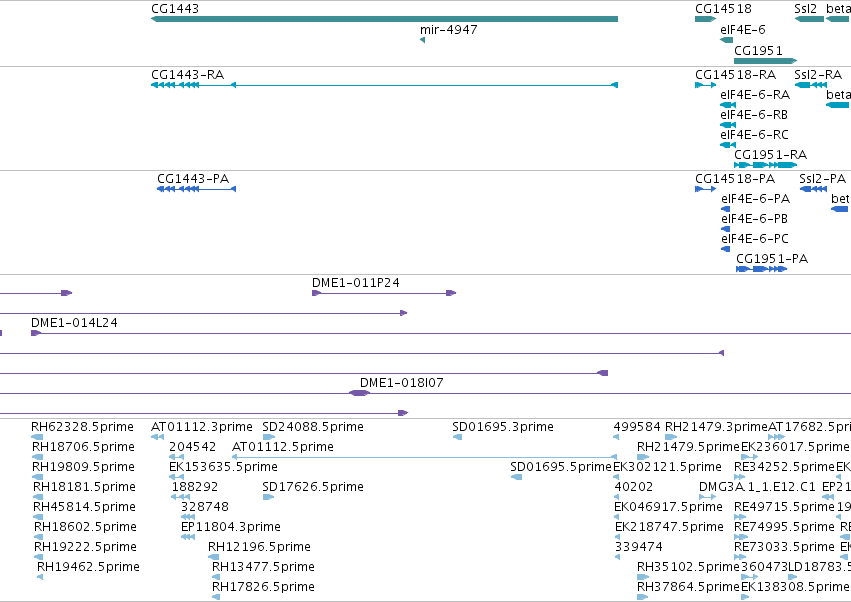Click EK153635.5prime EST label
This screenshot has height=602, width=851.
tap(224, 467)
